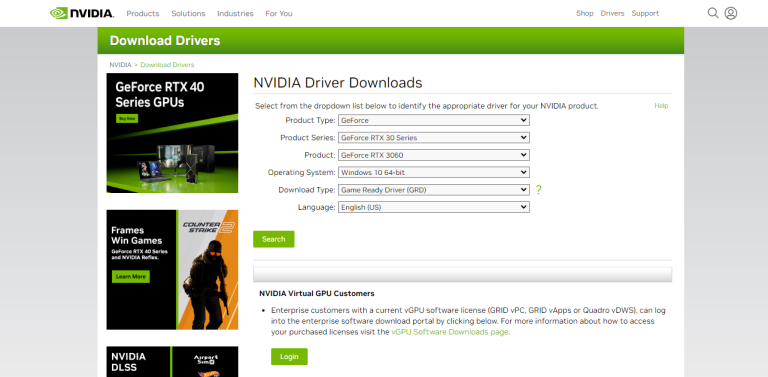Click Buy Now on the RTX 40 banner

click(127, 118)
